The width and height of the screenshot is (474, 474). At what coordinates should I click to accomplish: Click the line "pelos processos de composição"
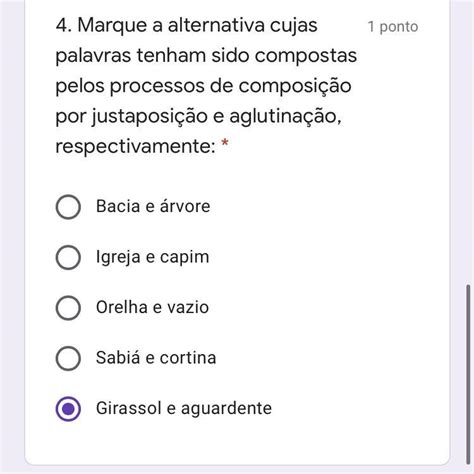pos(203,86)
